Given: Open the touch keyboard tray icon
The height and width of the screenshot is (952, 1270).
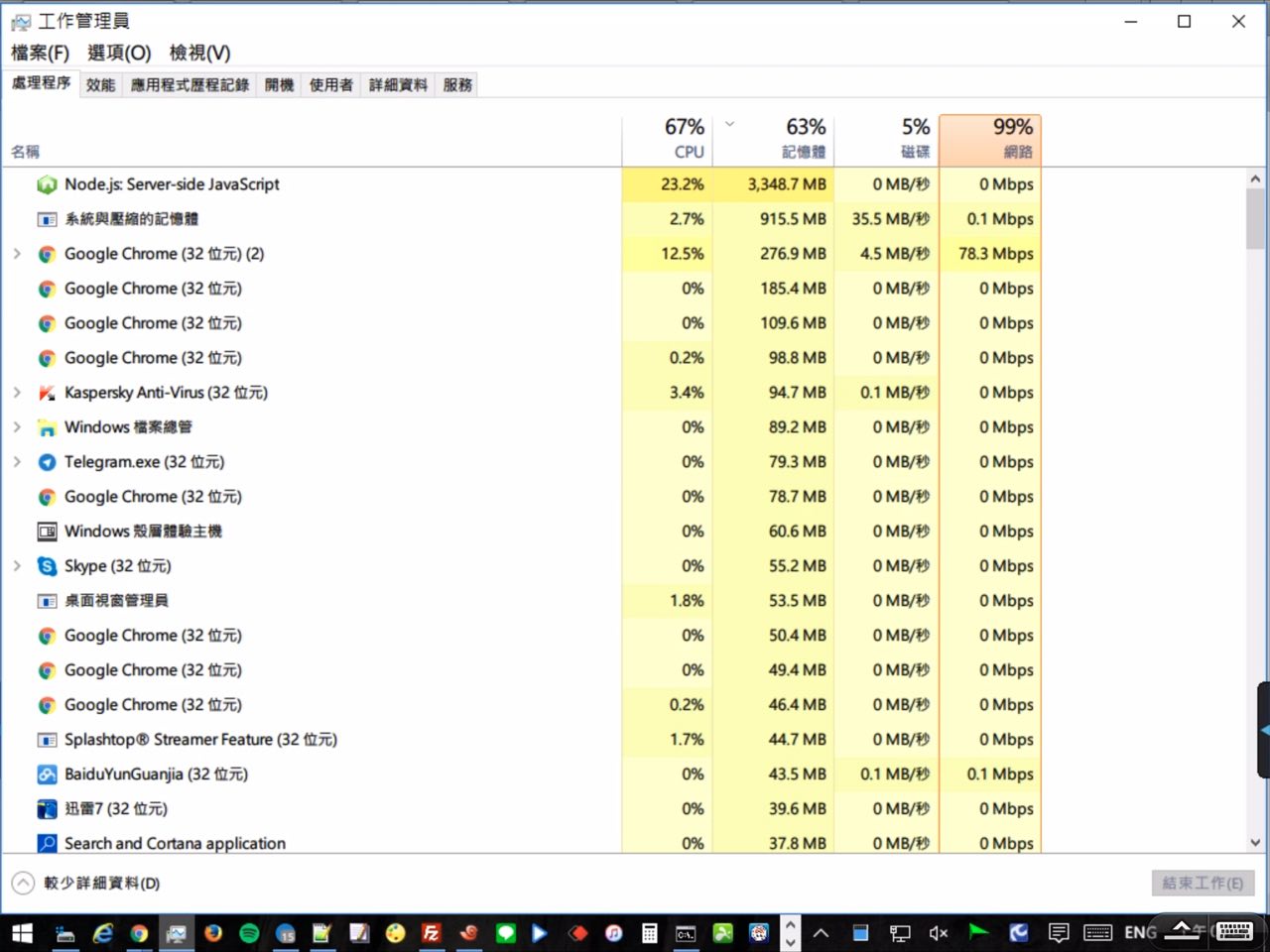Looking at the screenshot, I should 1097,933.
